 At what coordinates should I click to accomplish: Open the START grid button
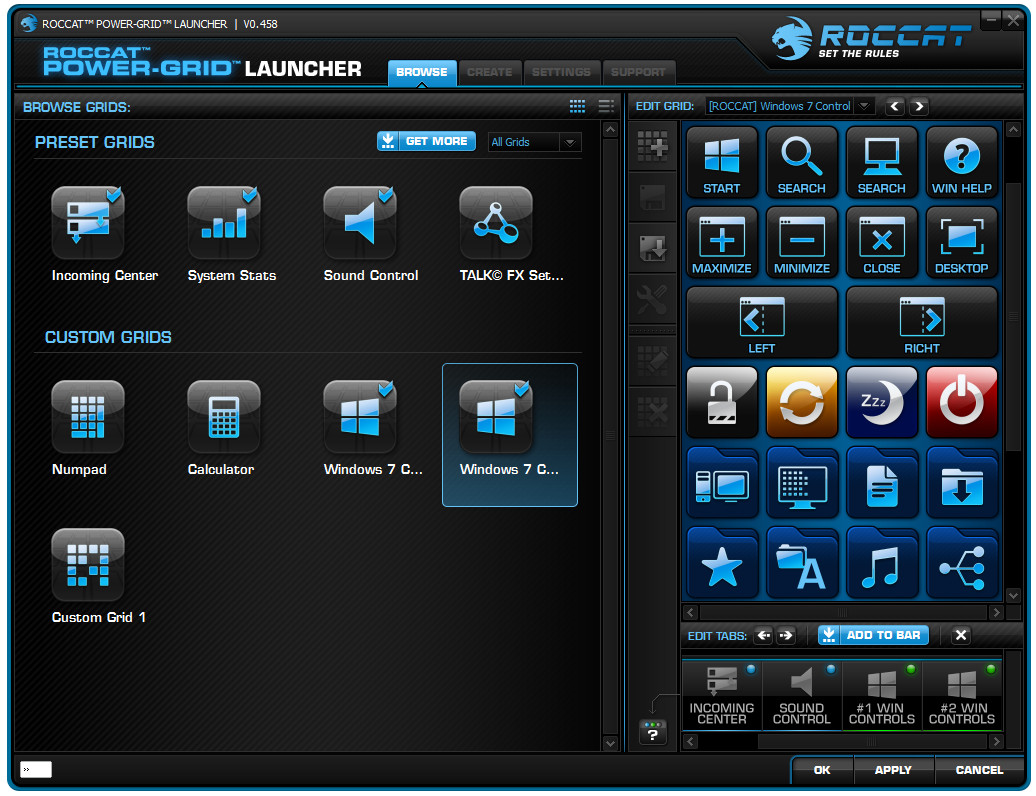722,163
